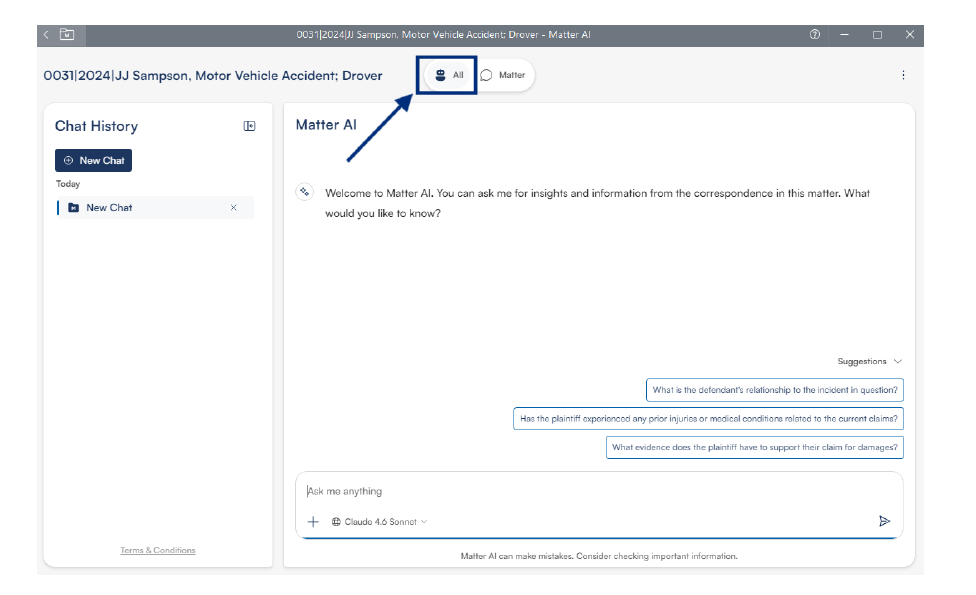Go back using the title bar arrow

(46, 35)
